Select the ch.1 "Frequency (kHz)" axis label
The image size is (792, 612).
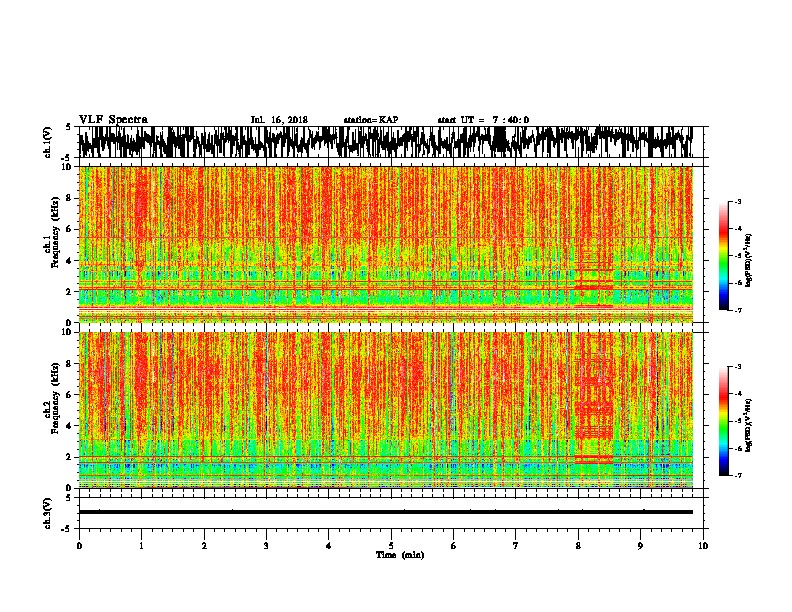(55, 232)
